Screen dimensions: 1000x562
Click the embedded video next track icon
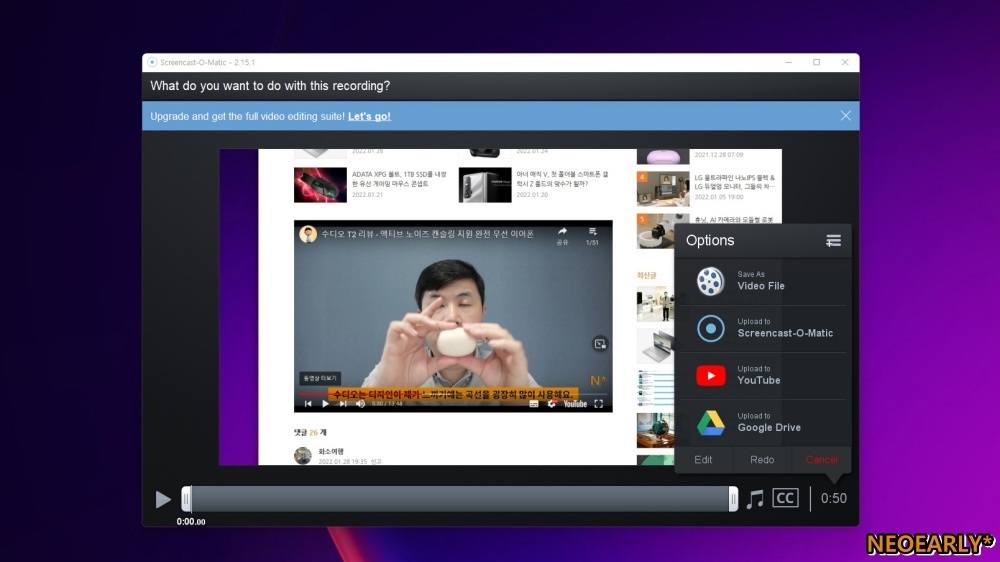[343, 404]
